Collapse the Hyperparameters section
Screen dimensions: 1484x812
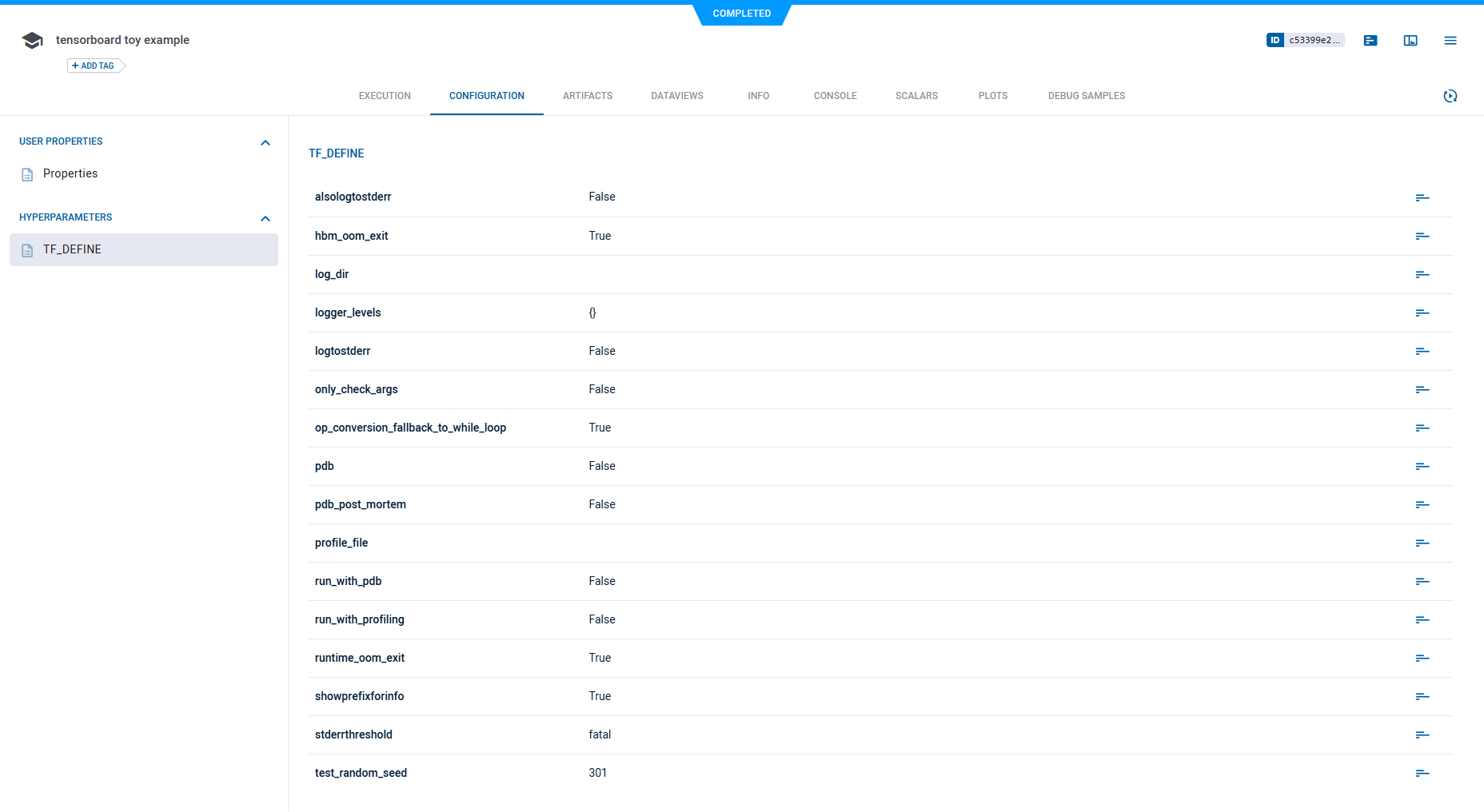coord(265,218)
